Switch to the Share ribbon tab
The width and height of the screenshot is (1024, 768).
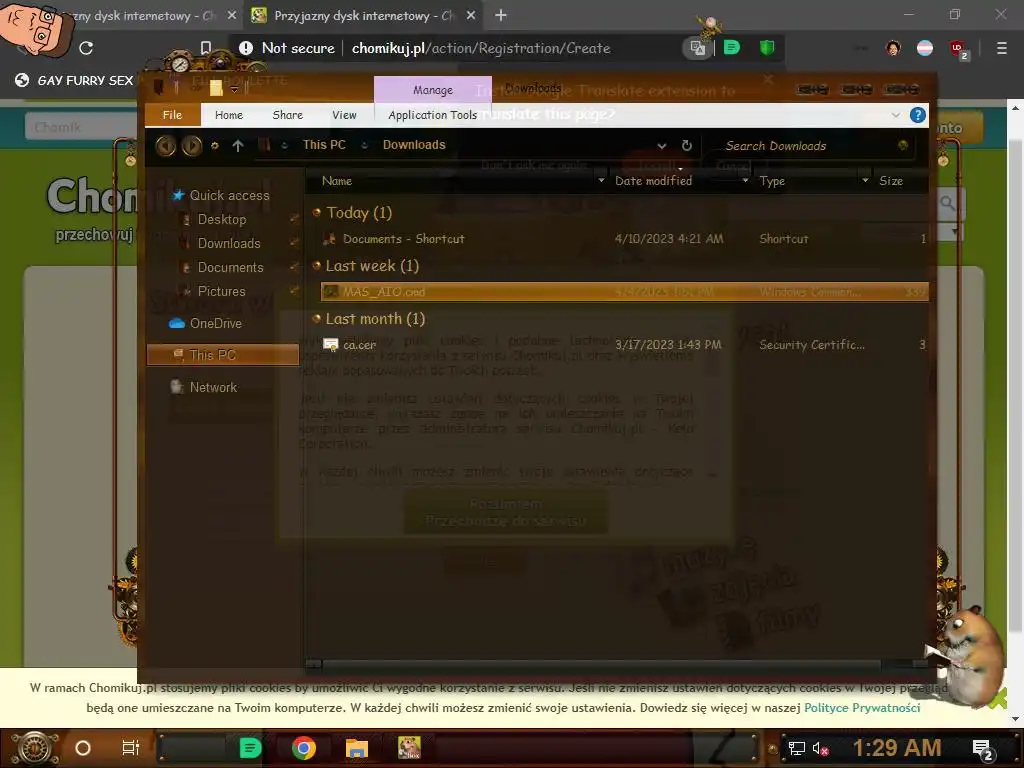287,115
